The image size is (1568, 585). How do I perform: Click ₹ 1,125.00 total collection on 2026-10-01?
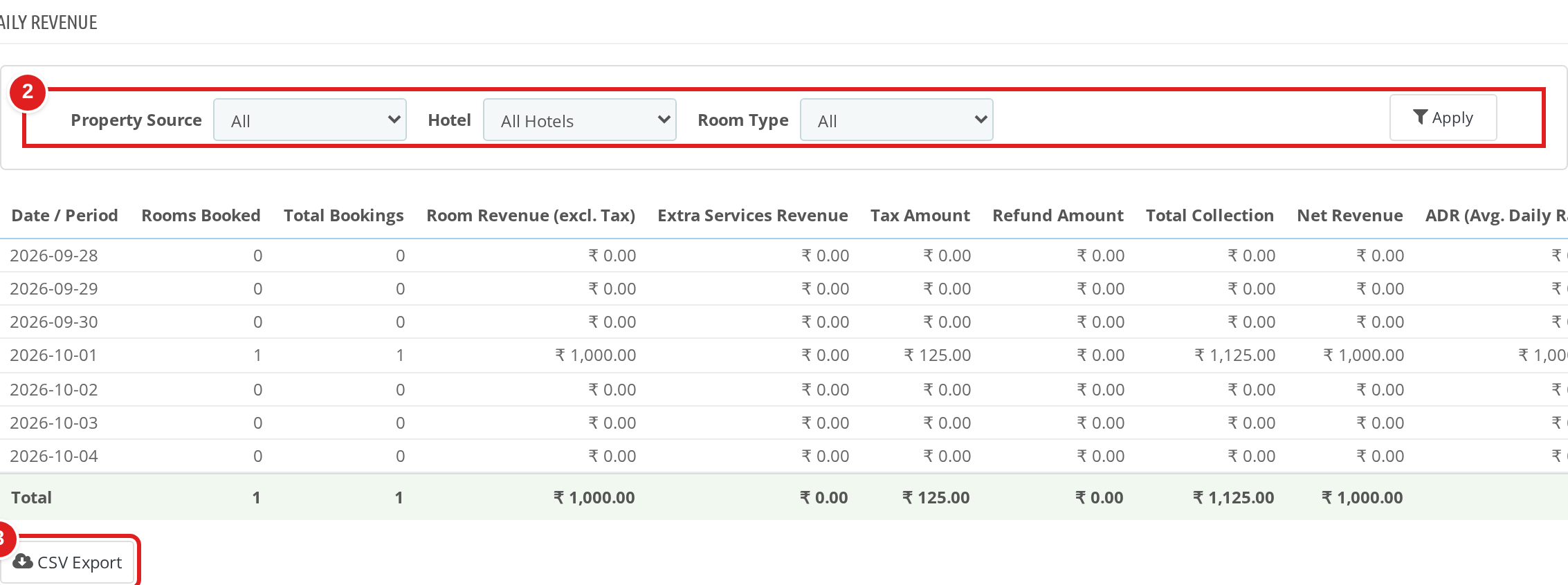[x=1235, y=355]
